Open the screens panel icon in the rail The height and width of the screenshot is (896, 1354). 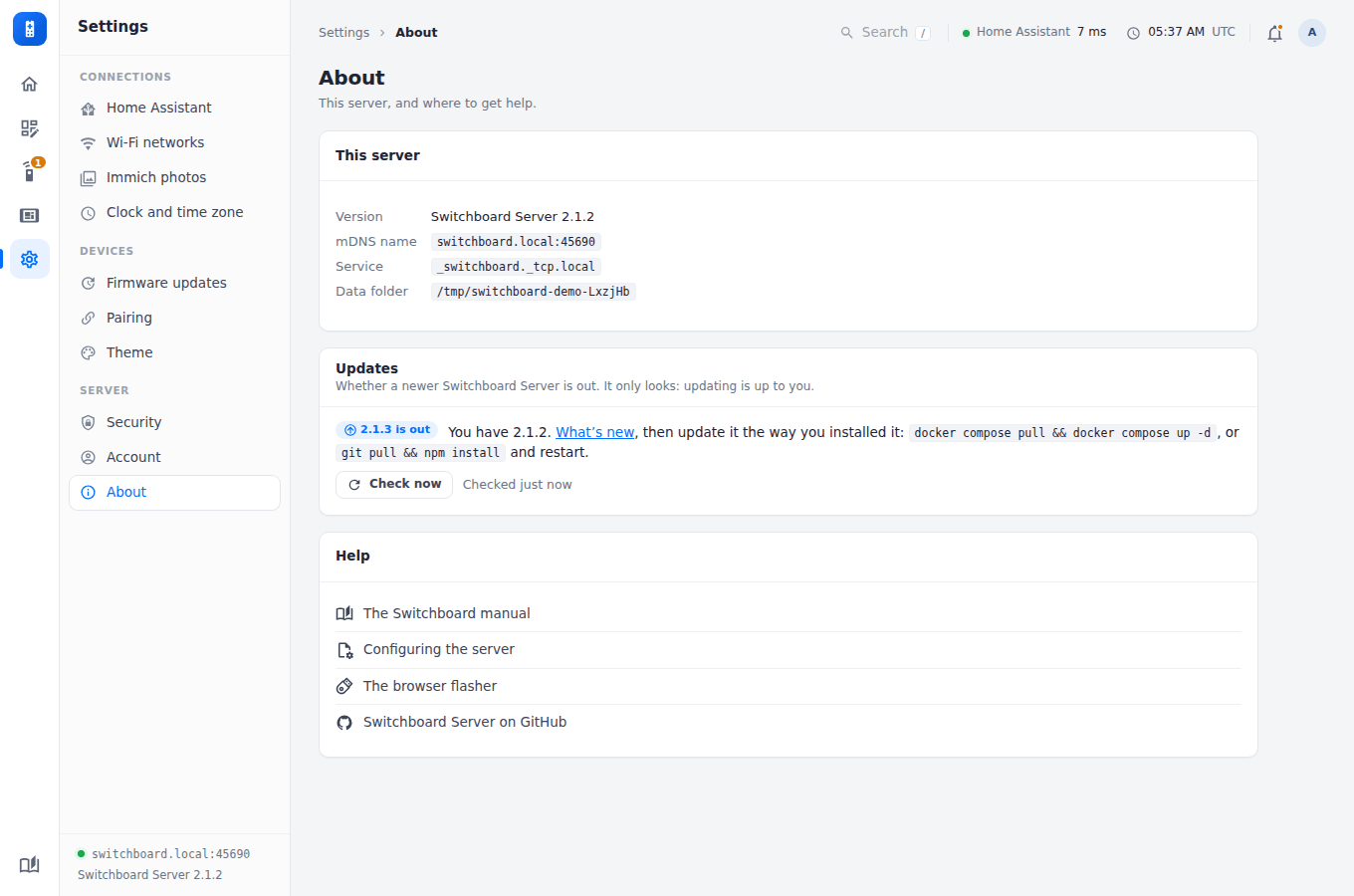(x=30, y=215)
